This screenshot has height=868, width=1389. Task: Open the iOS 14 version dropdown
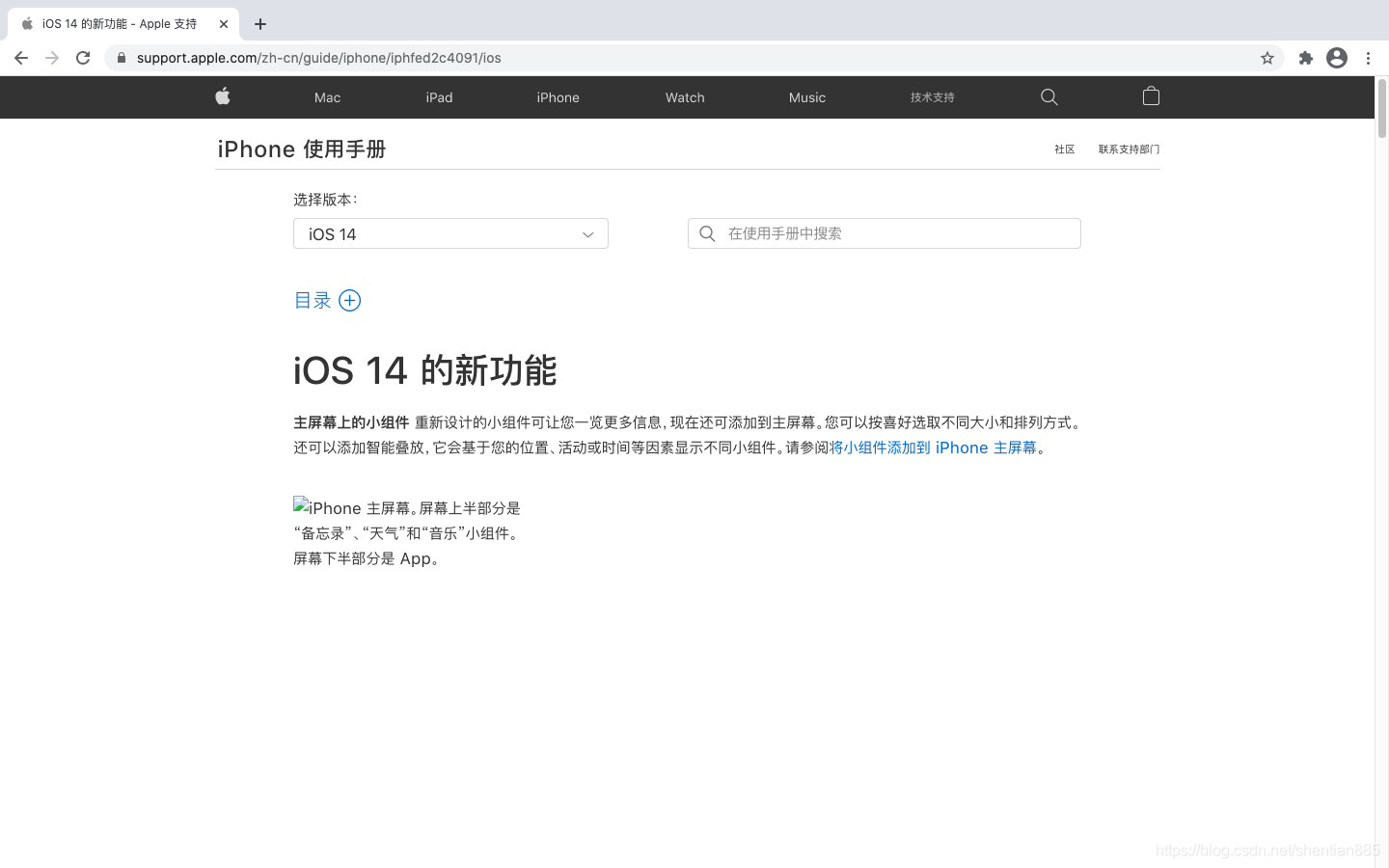pos(450,233)
